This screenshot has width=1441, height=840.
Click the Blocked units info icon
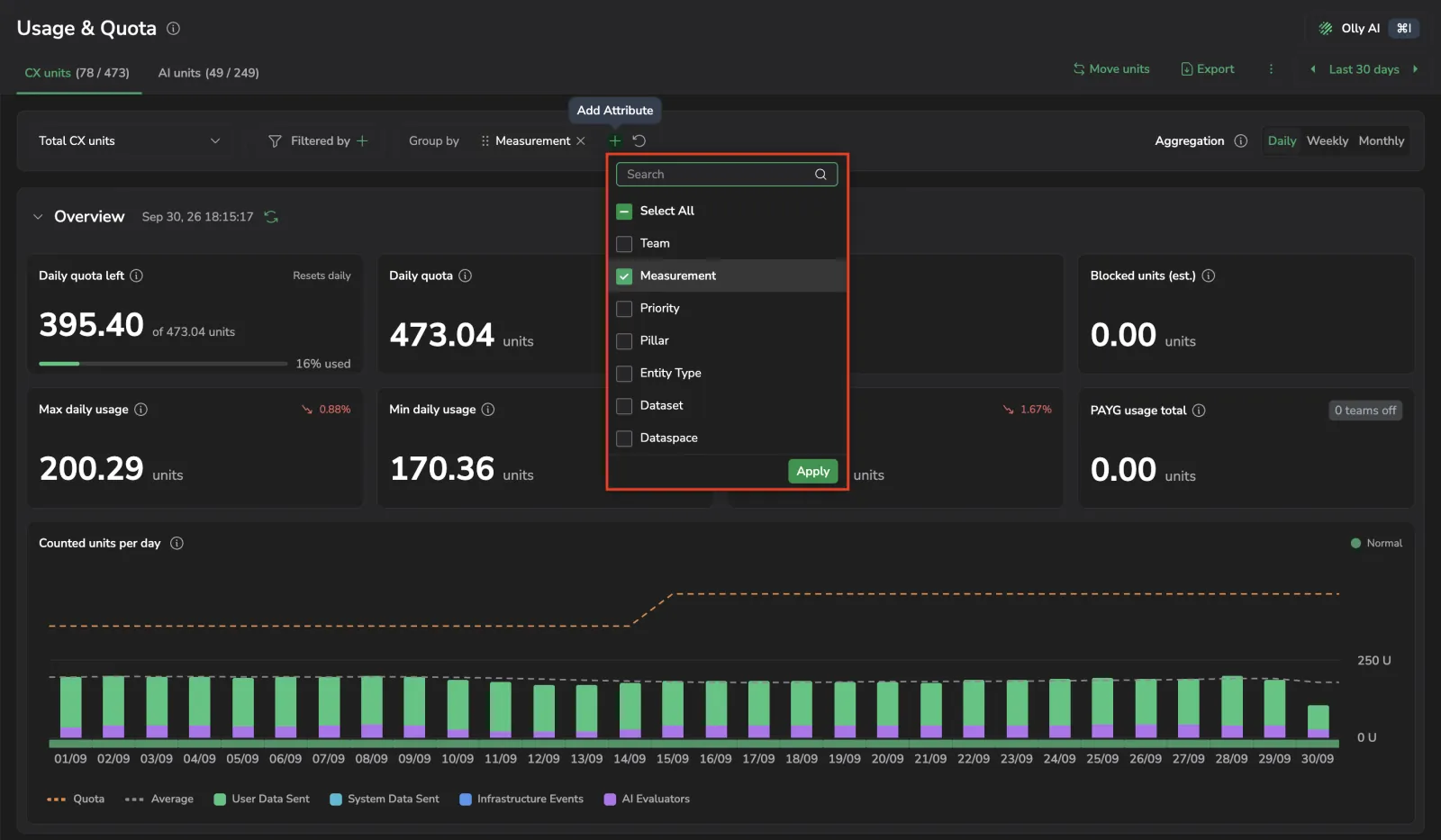(x=1209, y=276)
